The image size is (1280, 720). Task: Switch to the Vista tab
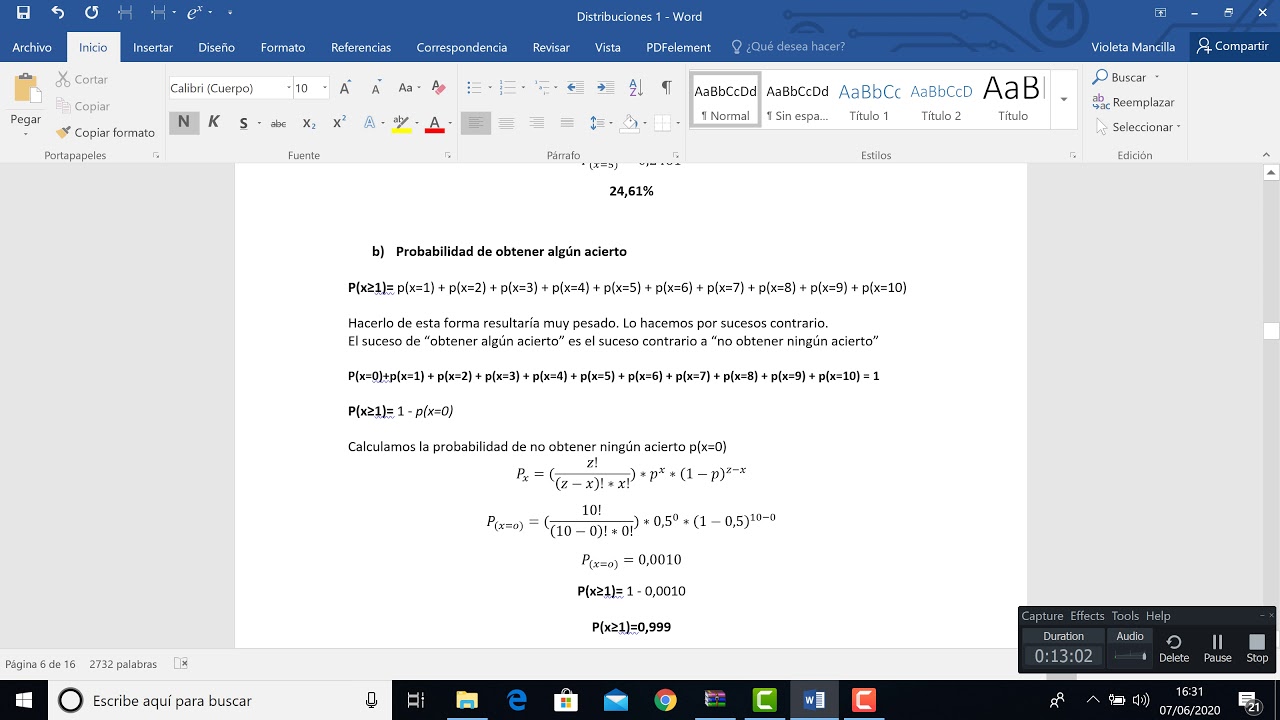click(x=608, y=47)
